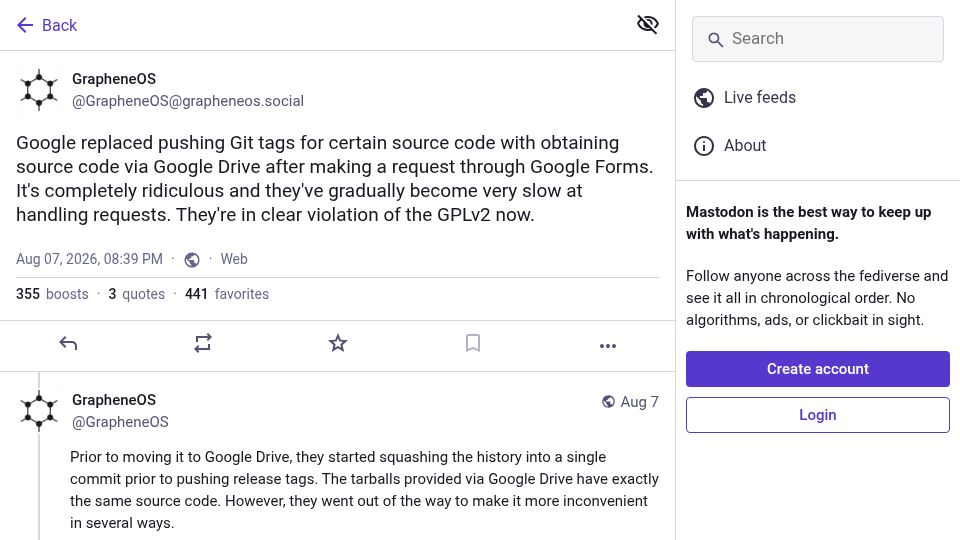960x540 pixels.
Task: Click the magnifier icon in Search
Action: click(715, 40)
